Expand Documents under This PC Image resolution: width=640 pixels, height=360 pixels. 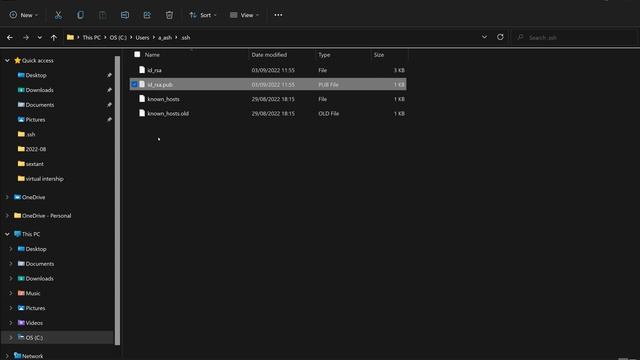click(x=11, y=264)
